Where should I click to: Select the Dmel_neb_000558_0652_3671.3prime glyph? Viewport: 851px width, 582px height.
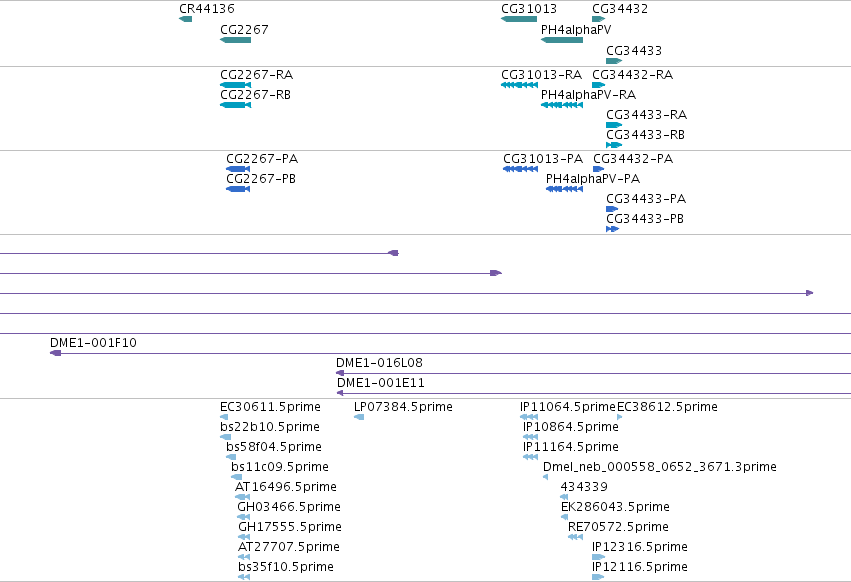[545, 477]
